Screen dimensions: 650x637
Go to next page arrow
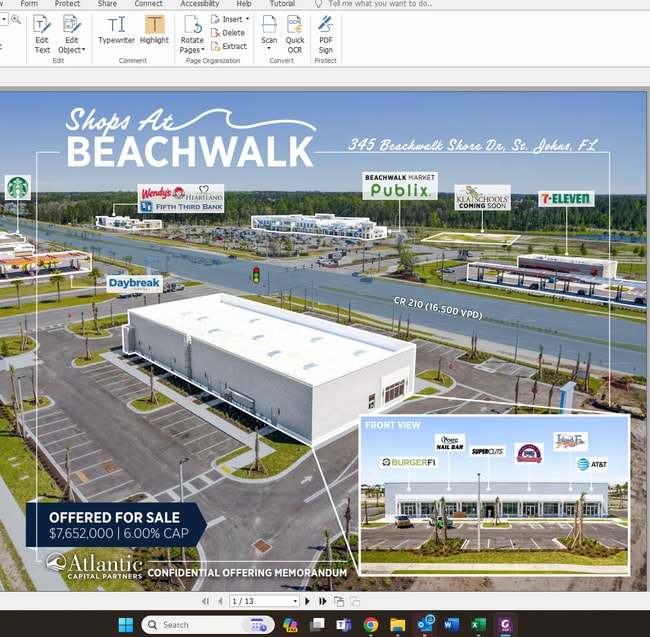308,601
